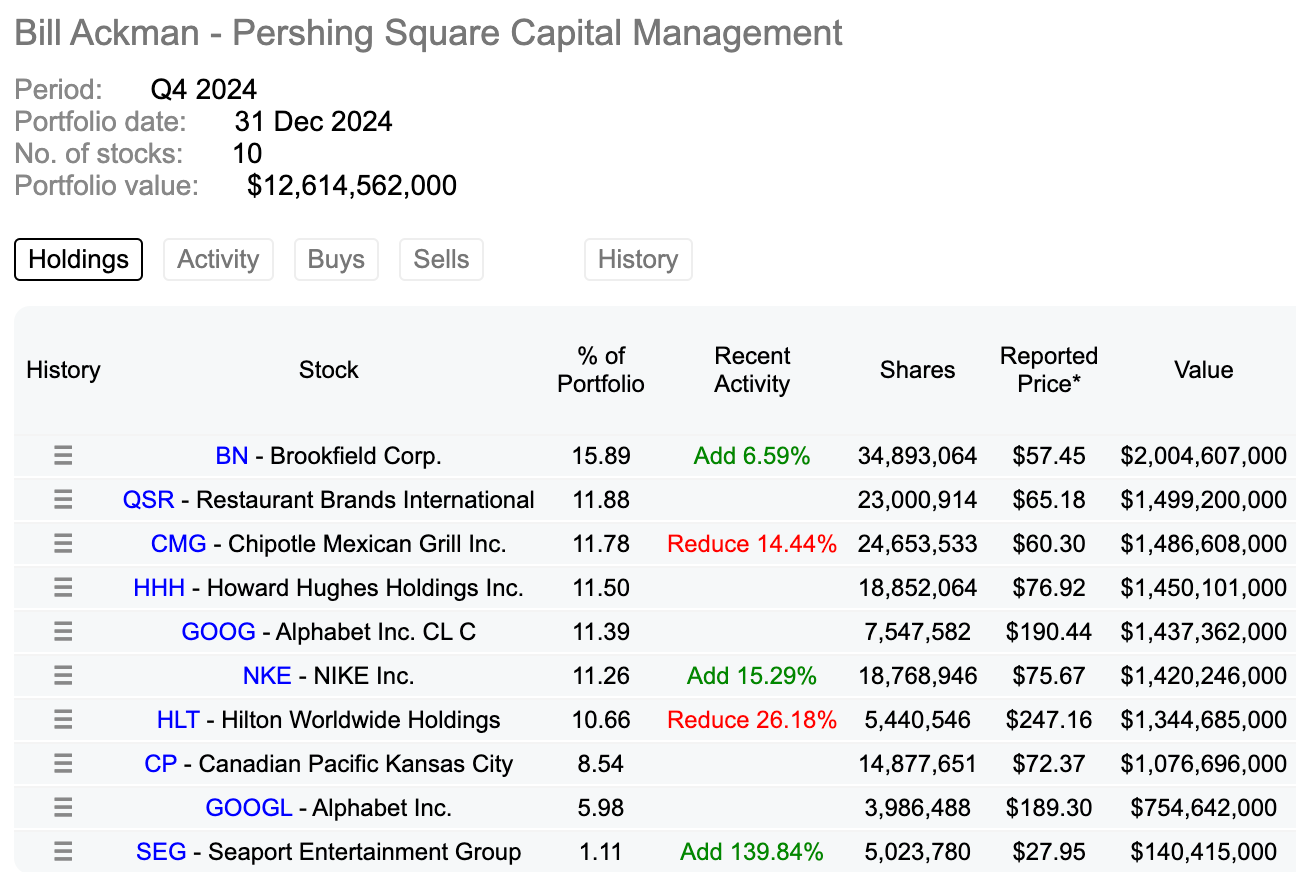The width and height of the screenshot is (1296, 874).
Task: Click the period value Q4 2024
Action: 204,90
